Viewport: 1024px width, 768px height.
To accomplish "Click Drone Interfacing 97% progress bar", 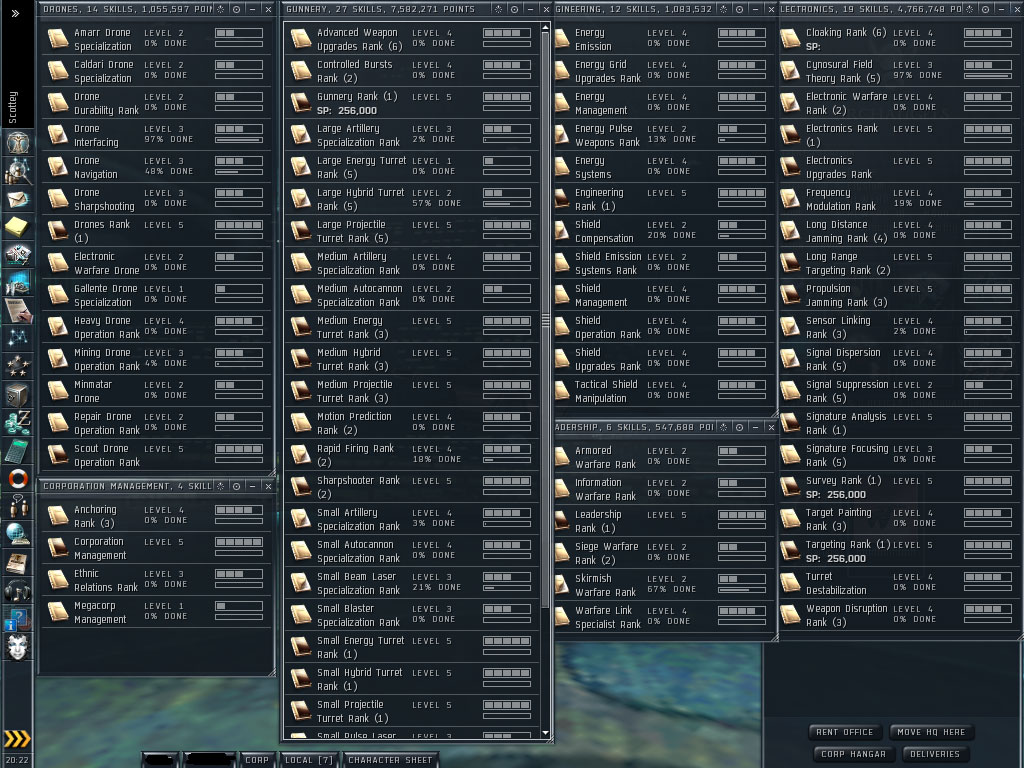I will 239,140.
